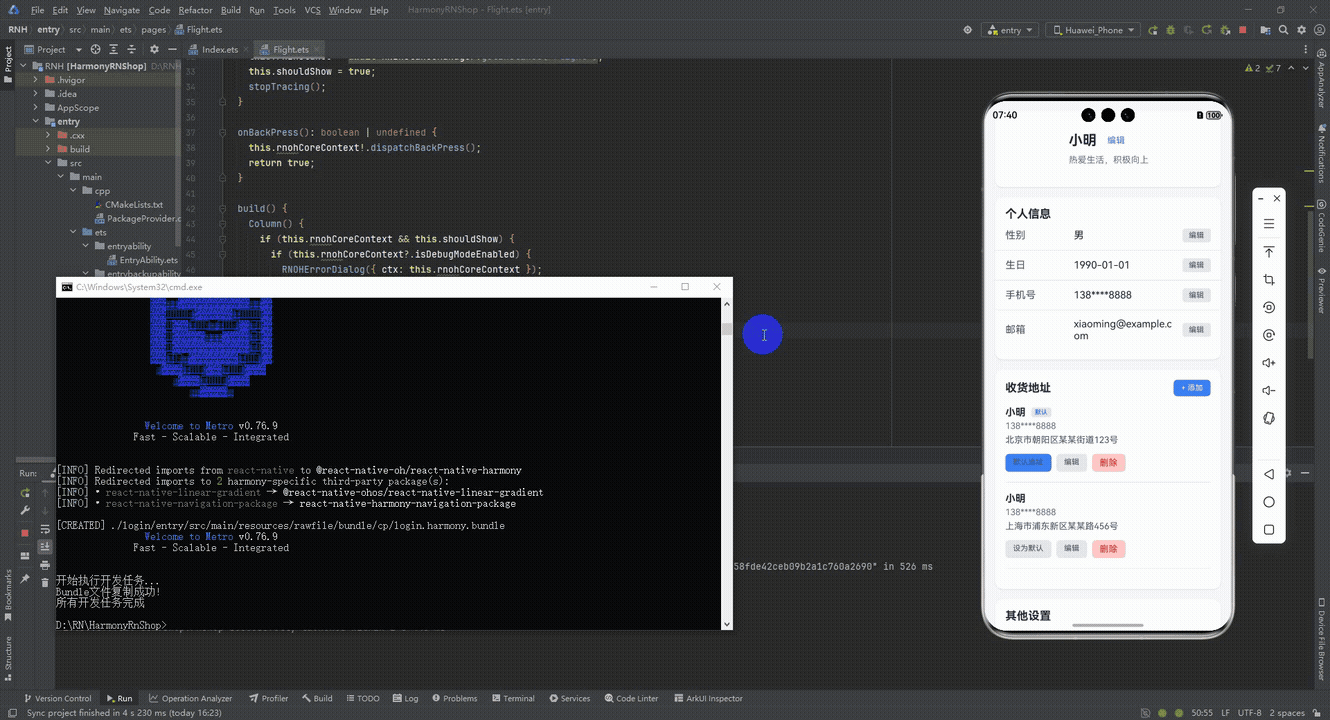This screenshot has width=1330, height=720.
Task: Click the user account avatar icon
Action: pos(1320,30)
